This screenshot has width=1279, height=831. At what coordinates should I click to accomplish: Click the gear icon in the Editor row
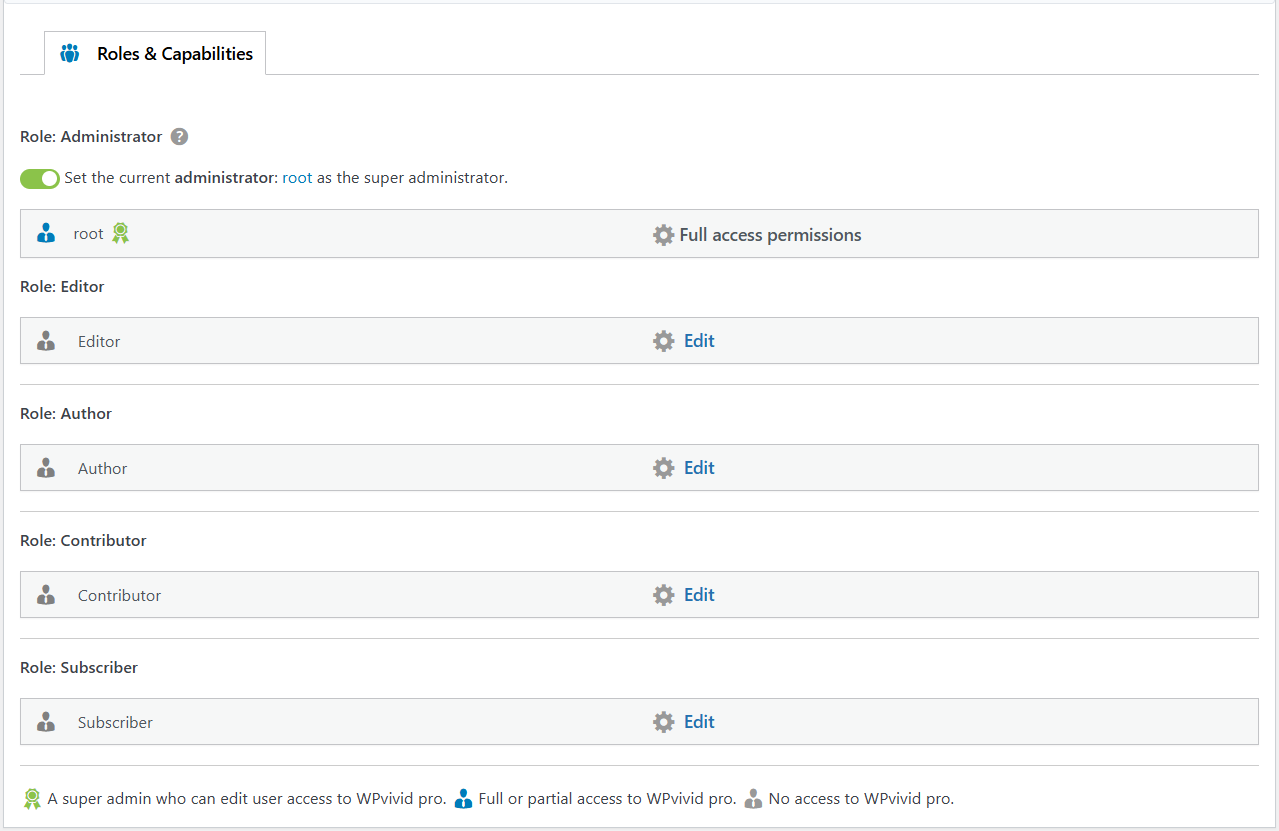(x=663, y=341)
